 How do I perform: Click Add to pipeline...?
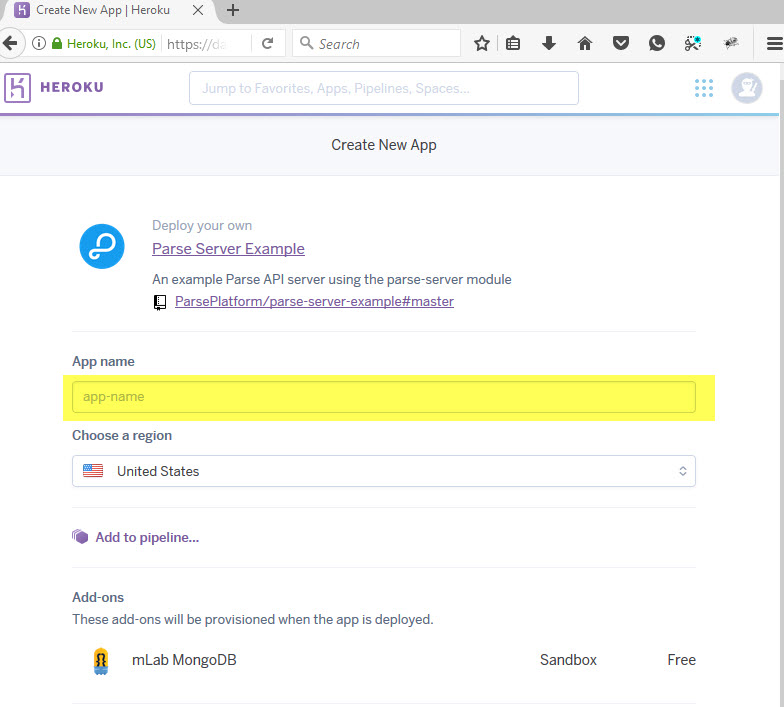[x=147, y=538]
